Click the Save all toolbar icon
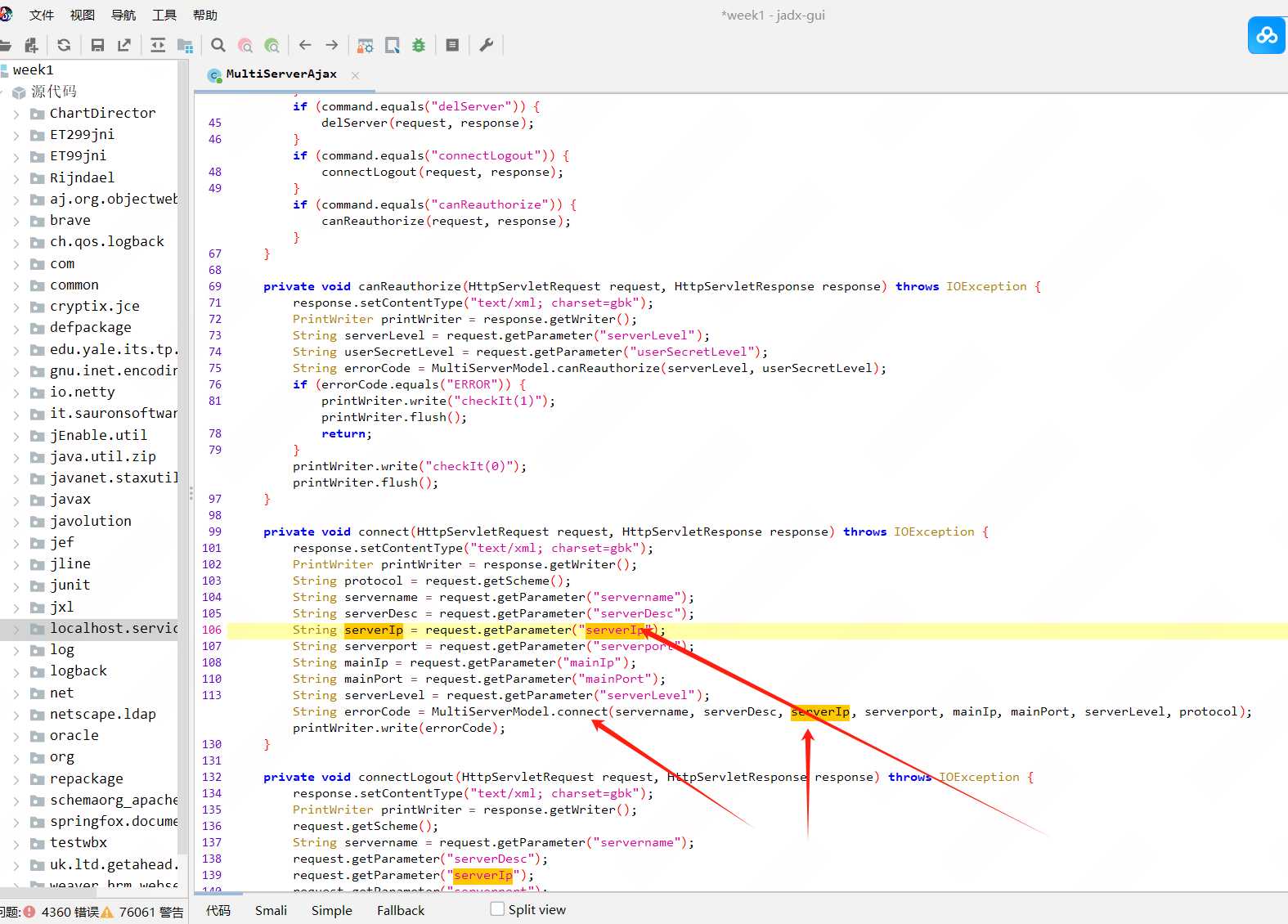1288x924 pixels. (97, 45)
